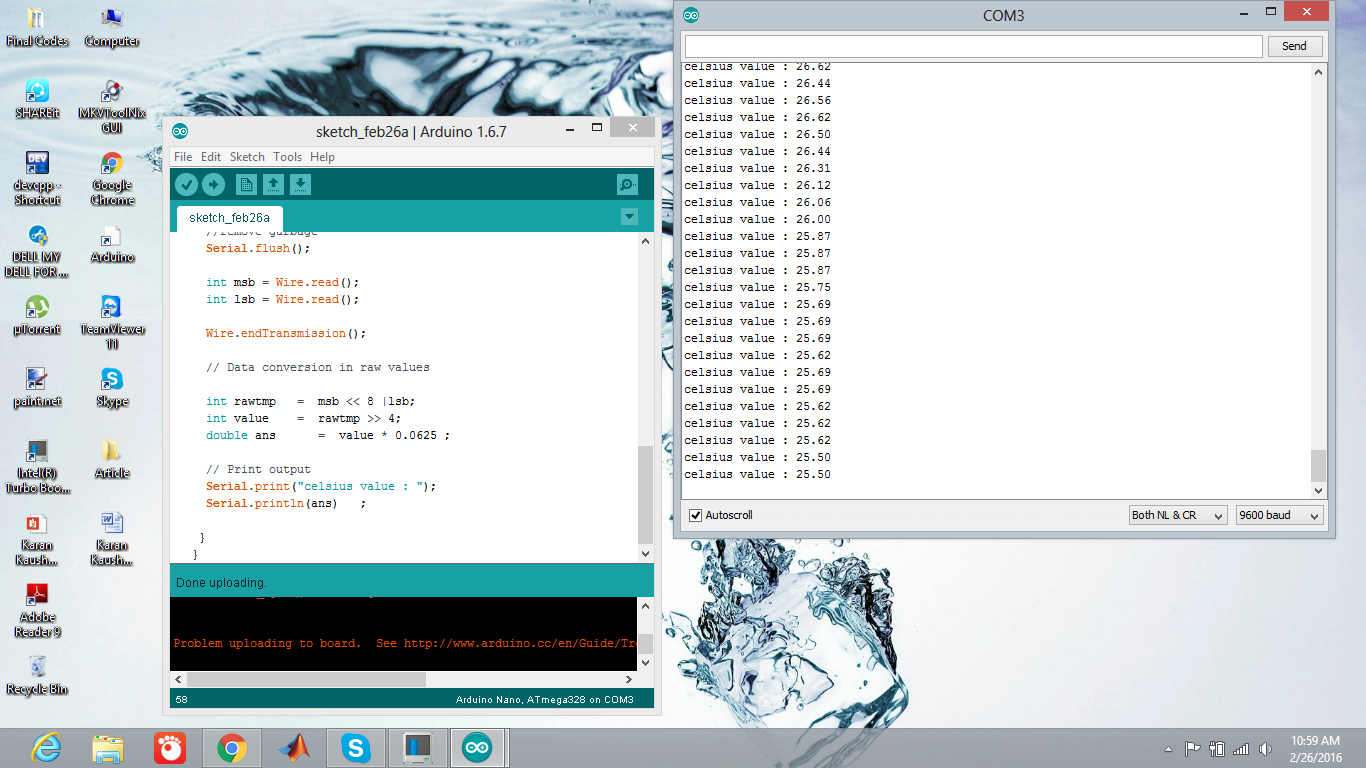The height and width of the screenshot is (768, 1366).
Task: Click the Serial.flush() code line
Action: click(258, 248)
